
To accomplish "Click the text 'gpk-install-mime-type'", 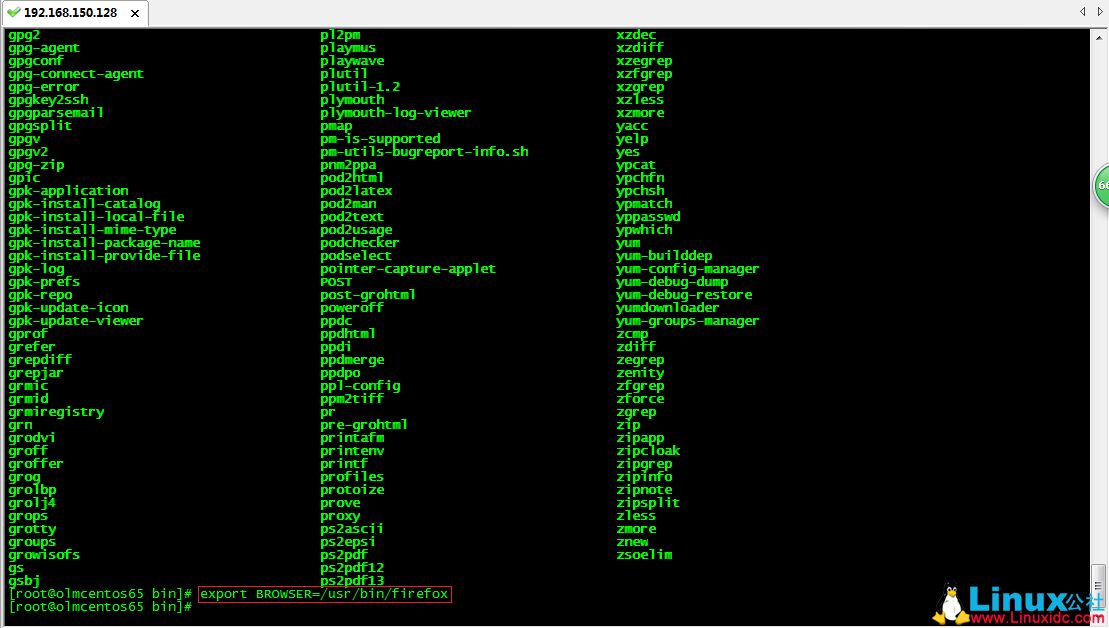I will point(92,230).
